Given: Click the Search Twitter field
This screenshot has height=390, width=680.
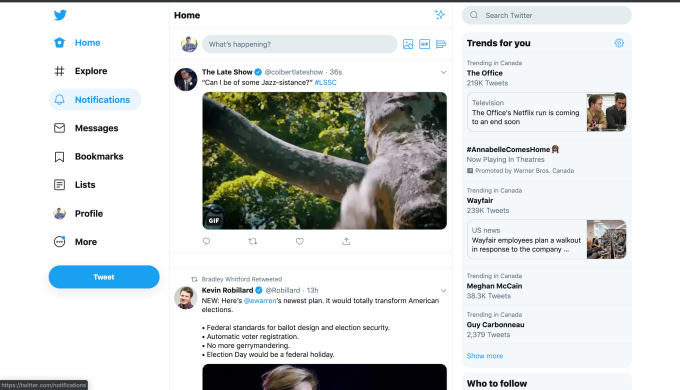Looking at the screenshot, I should click(546, 15).
